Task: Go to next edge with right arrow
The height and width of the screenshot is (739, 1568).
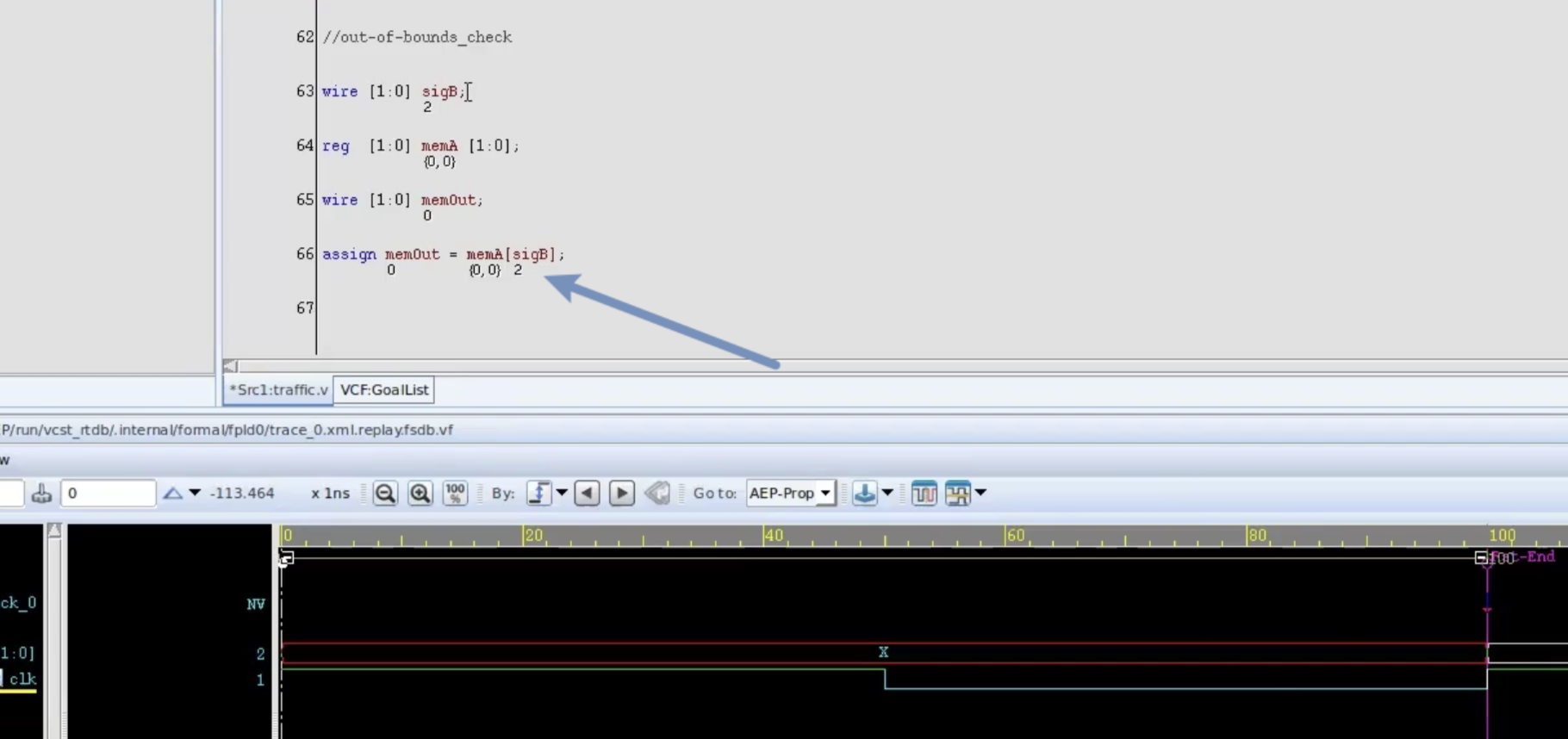Action: 621,494
